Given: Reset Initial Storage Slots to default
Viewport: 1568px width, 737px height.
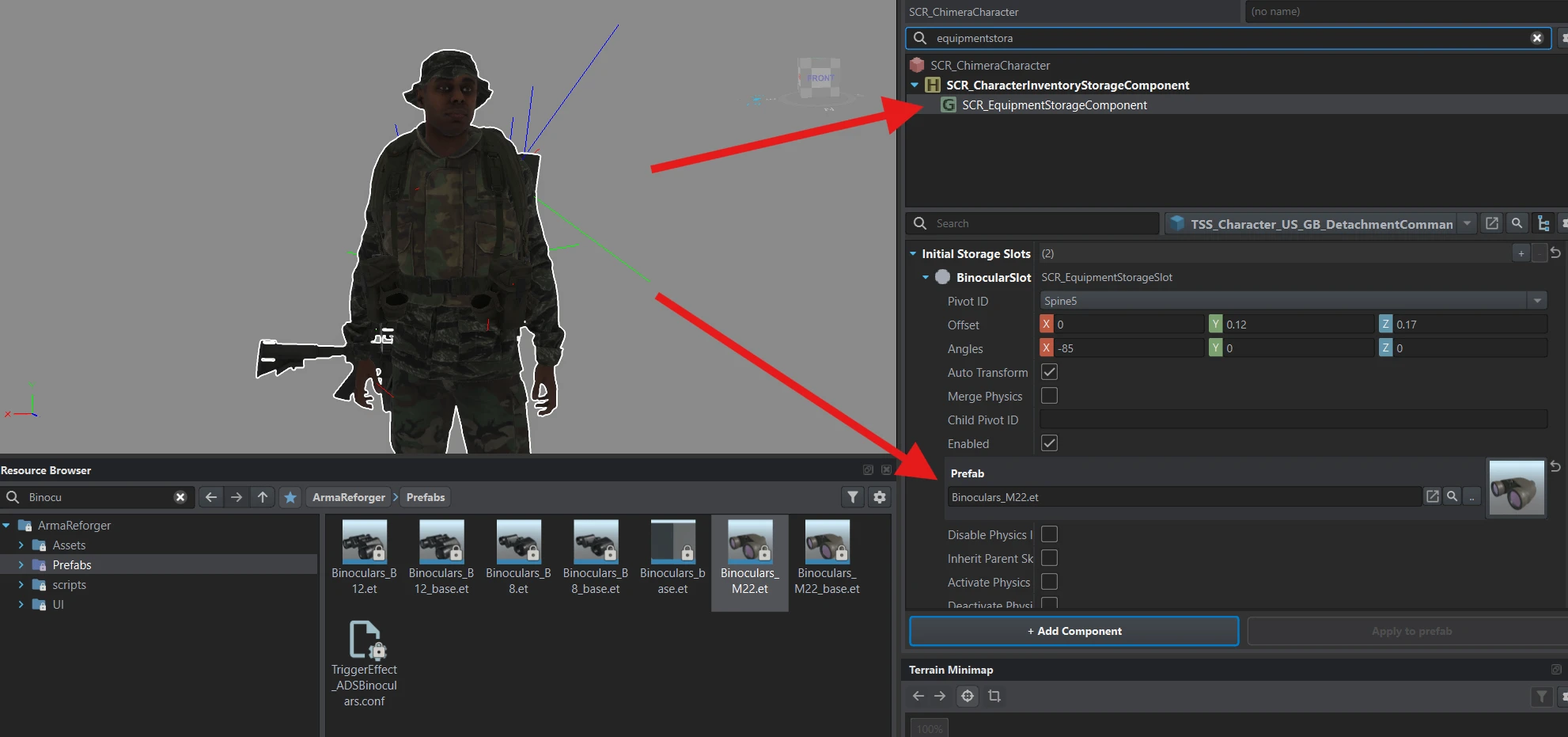Looking at the screenshot, I should [x=1555, y=253].
